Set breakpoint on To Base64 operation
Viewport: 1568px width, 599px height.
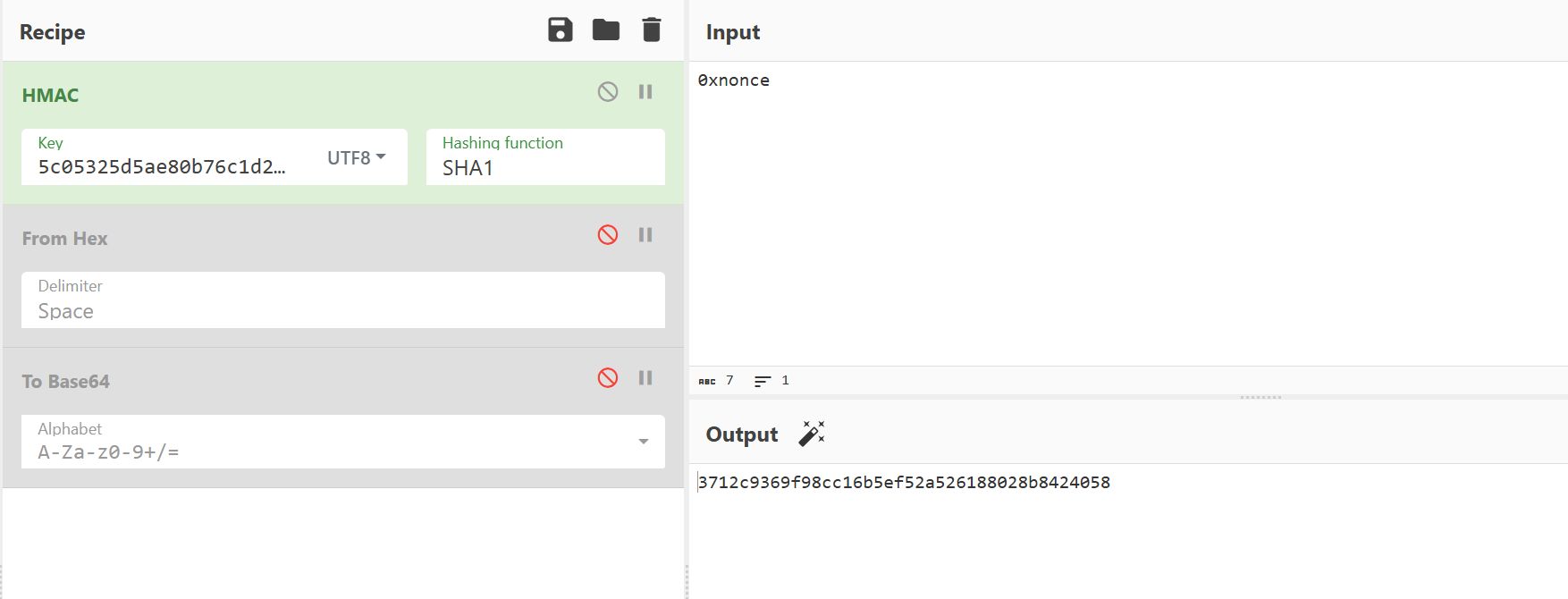(645, 378)
